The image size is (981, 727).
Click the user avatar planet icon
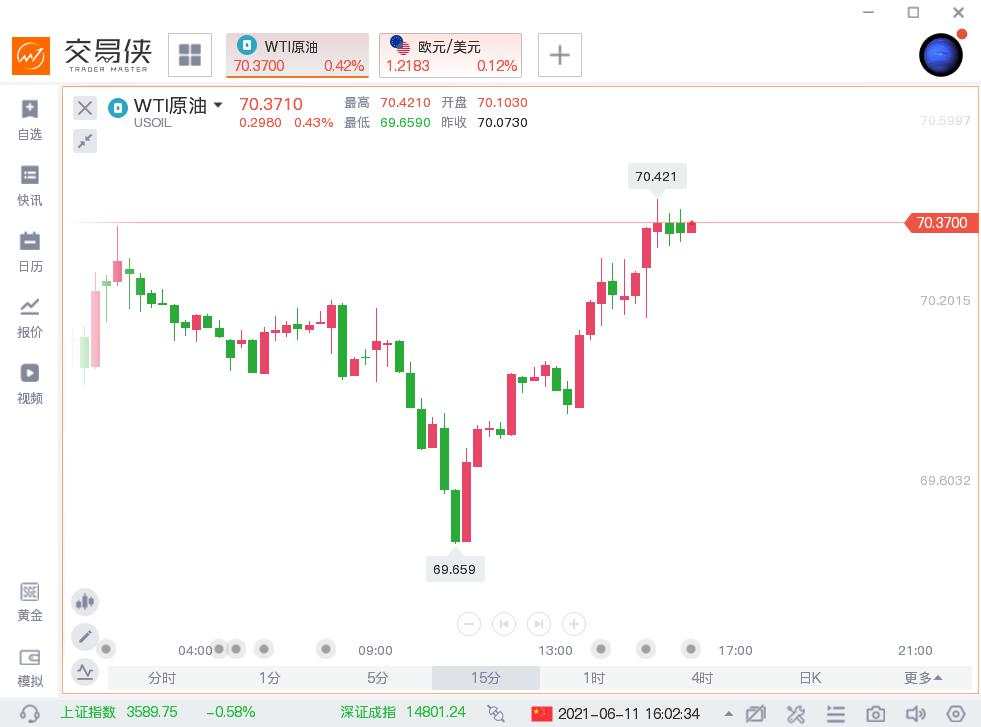pos(941,55)
